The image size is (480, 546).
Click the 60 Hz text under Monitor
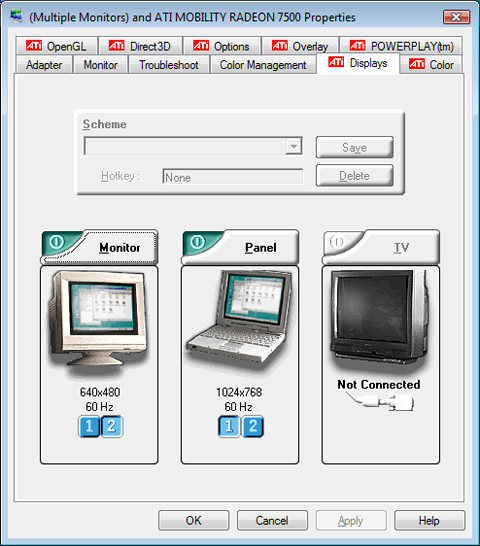pos(100,407)
